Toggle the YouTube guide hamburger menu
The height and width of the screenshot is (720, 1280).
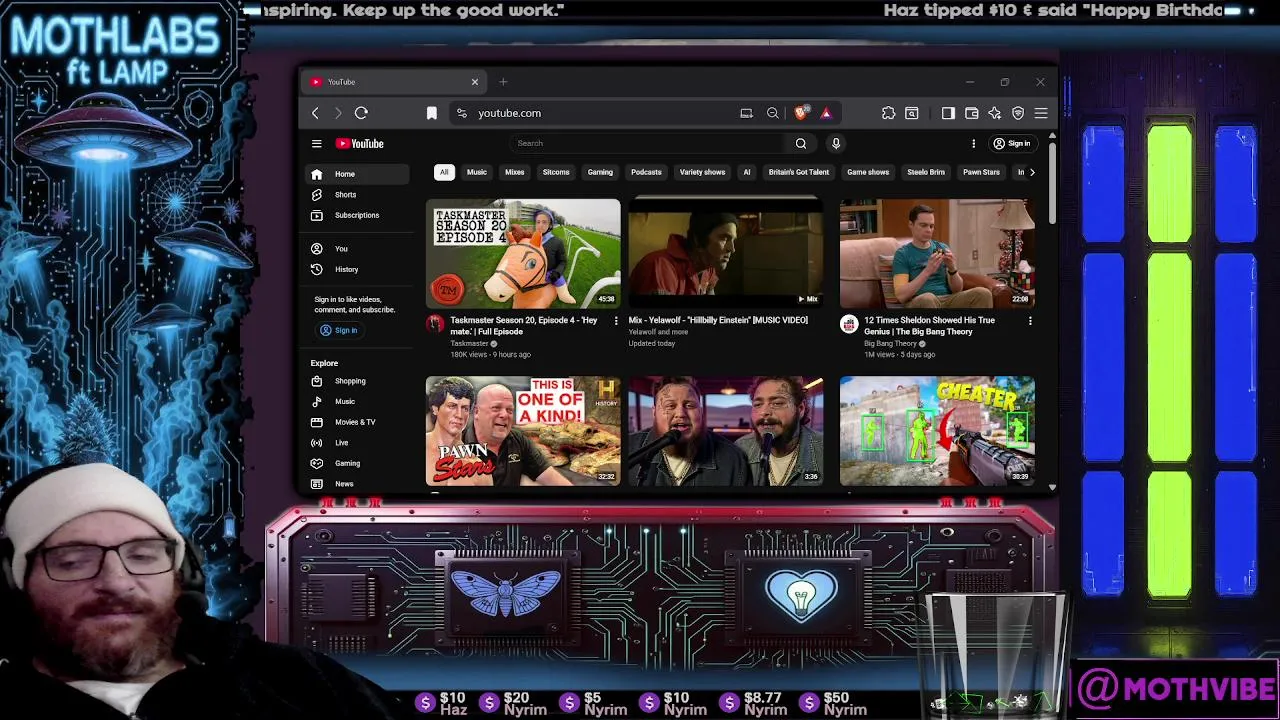(x=316, y=143)
